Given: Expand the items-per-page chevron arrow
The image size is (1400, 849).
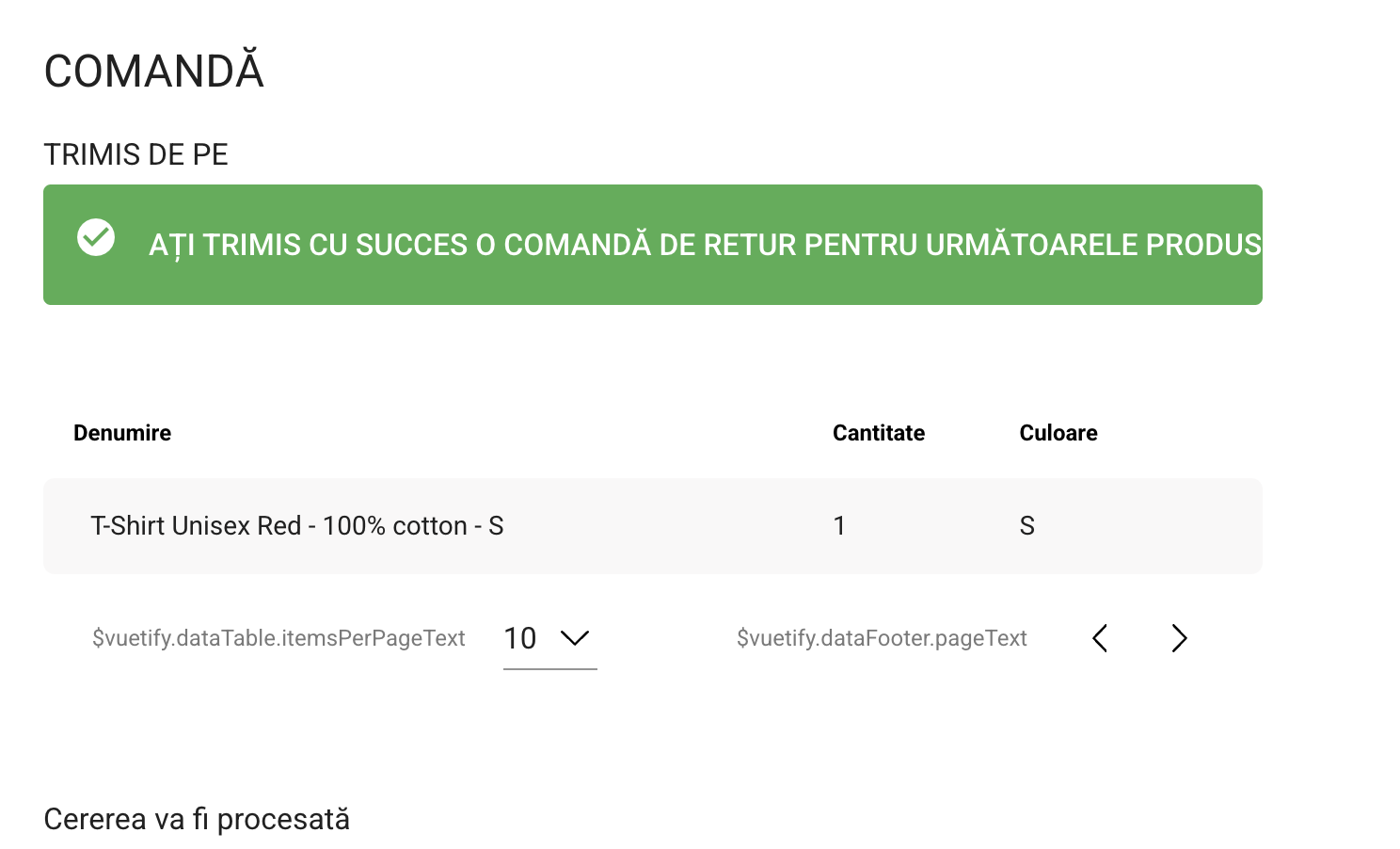Looking at the screenshot, I should (574, 638).
